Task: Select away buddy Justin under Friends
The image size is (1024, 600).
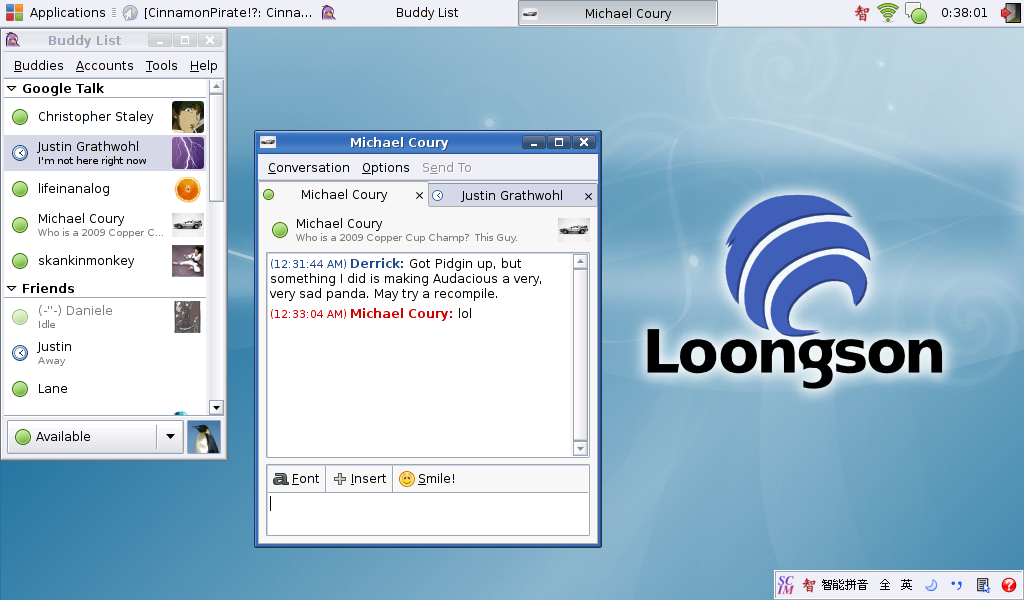Action: pyautogui.click(x=105, y=353)
